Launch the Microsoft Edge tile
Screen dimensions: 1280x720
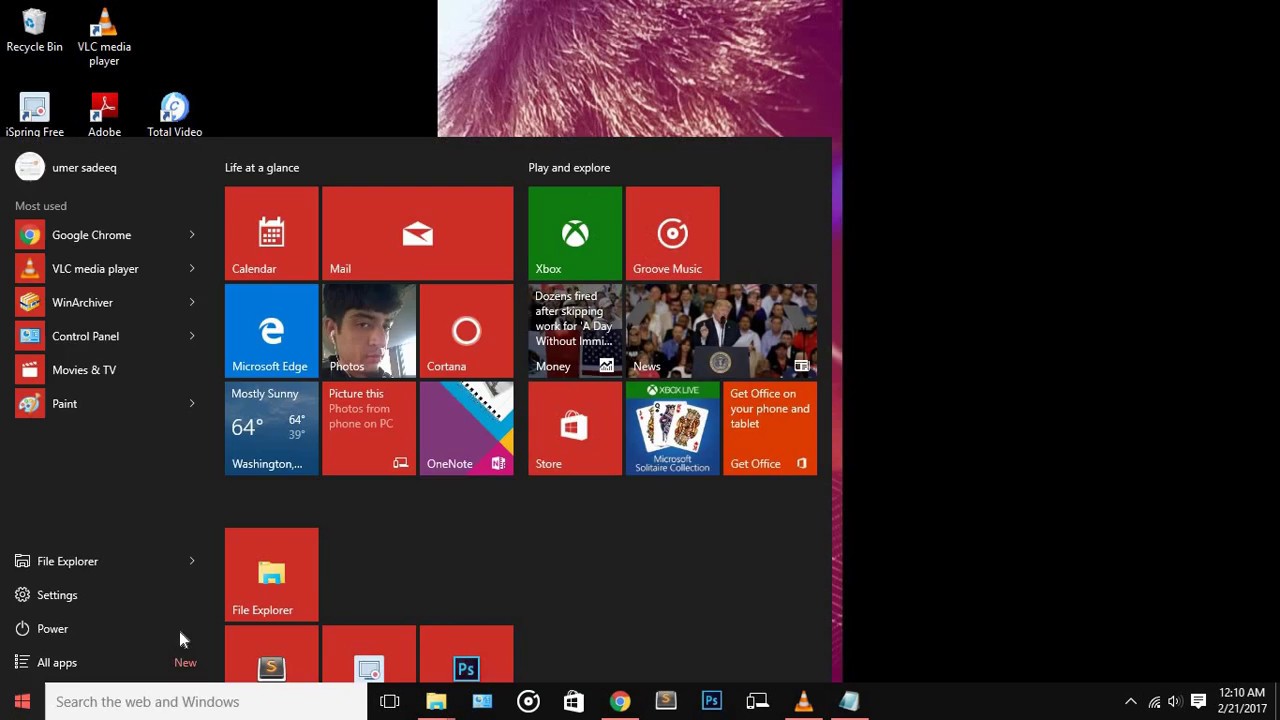(x=271, y=330)
